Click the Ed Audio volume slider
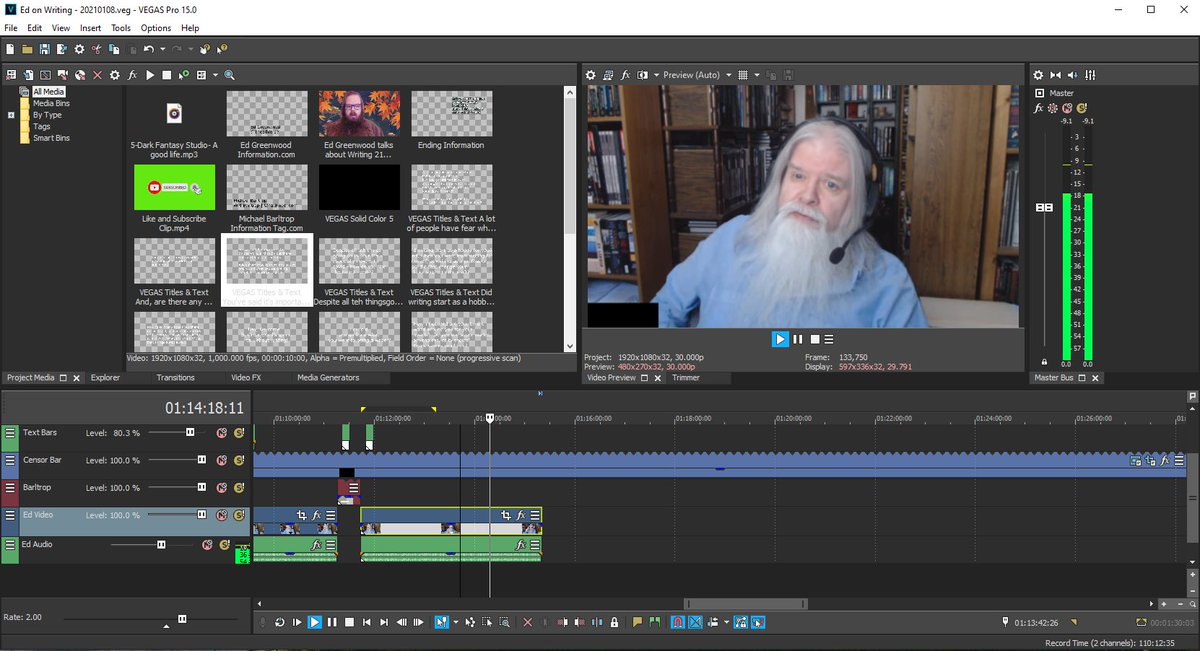Viewport: 1200px width, 651px height. (161, 545)
